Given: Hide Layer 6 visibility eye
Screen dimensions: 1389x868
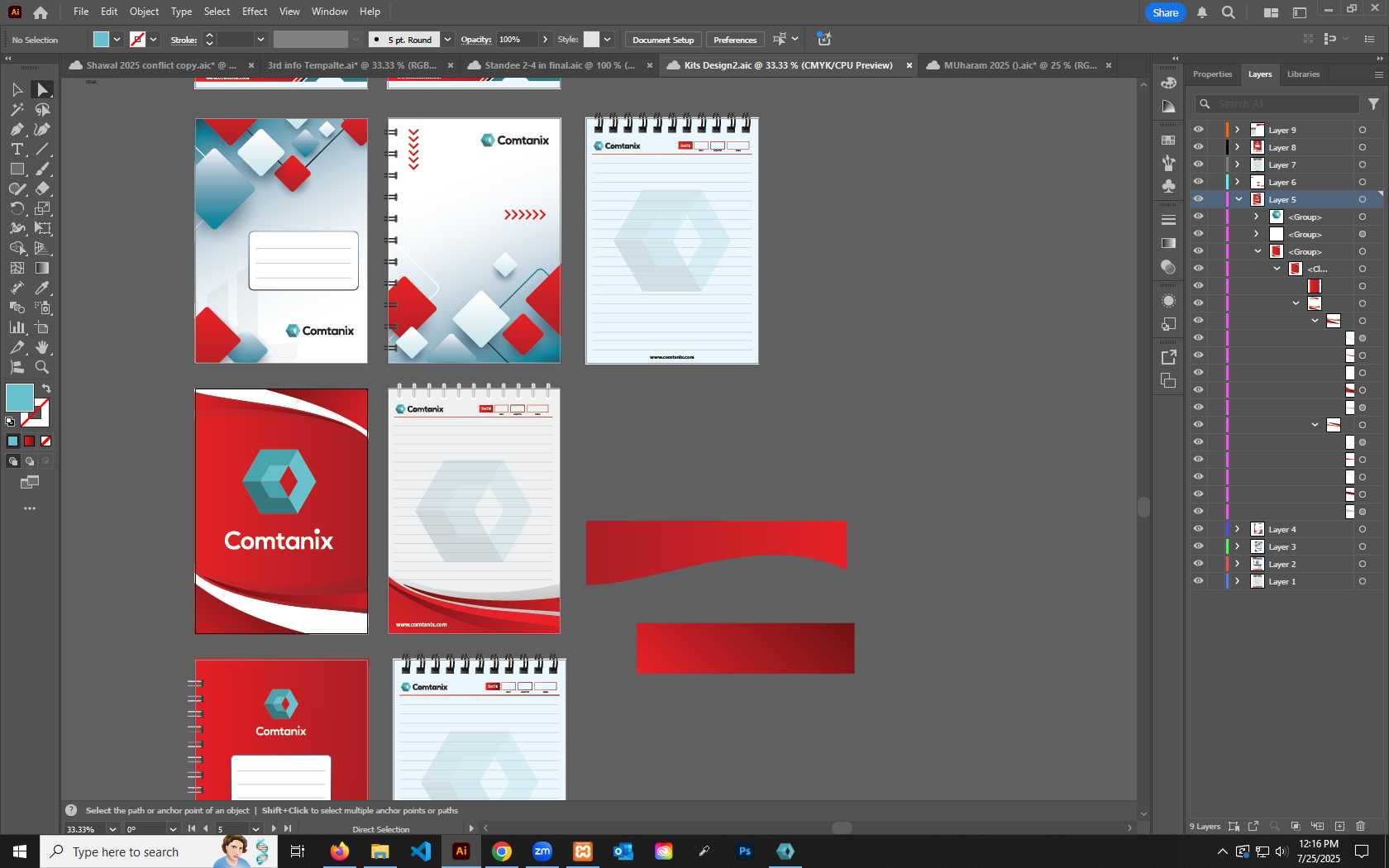Looking at the screenshot, I should (1198, 182).
